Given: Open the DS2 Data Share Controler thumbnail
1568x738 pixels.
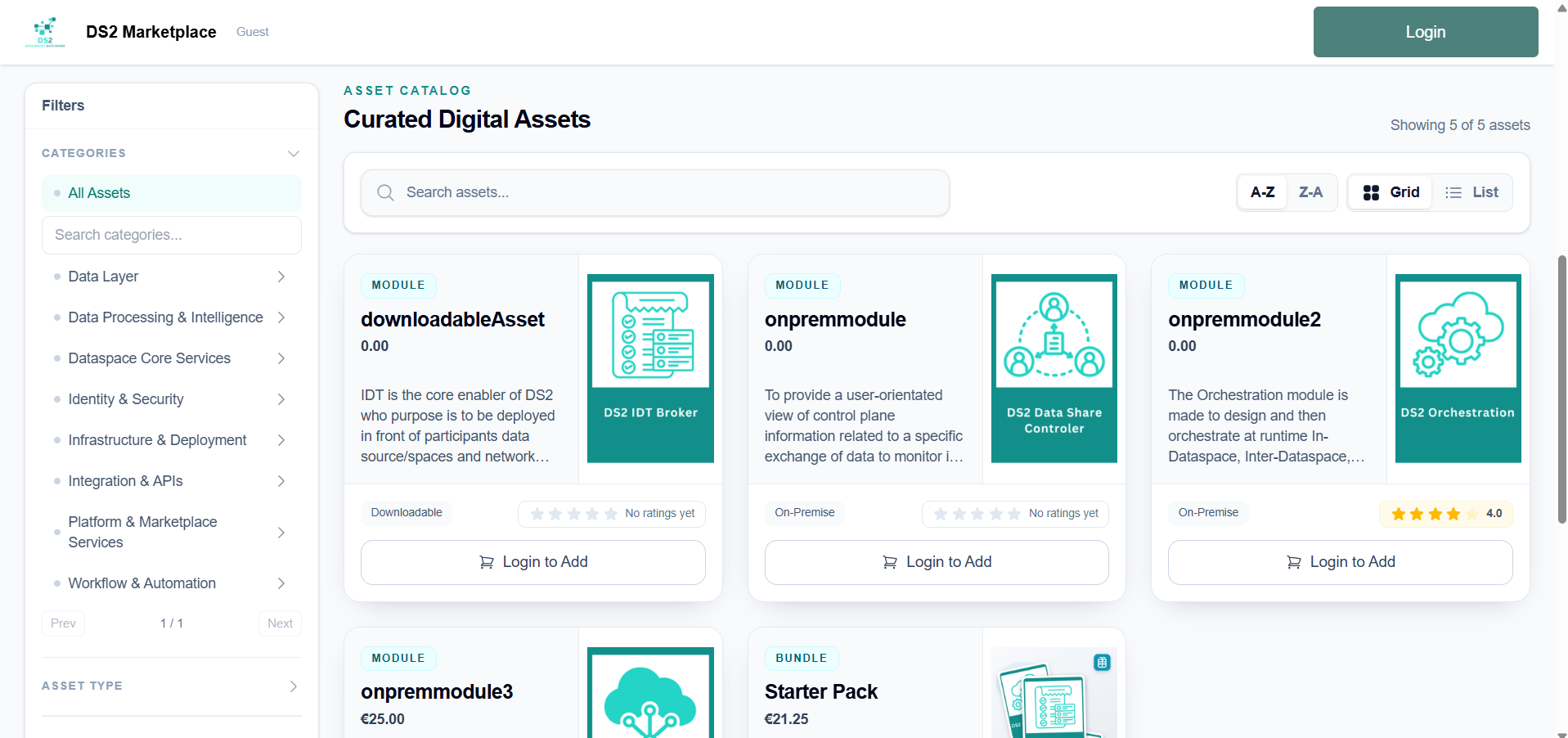Looking at the screenshot, I should pyautogui.click(x=1054, y=368).
